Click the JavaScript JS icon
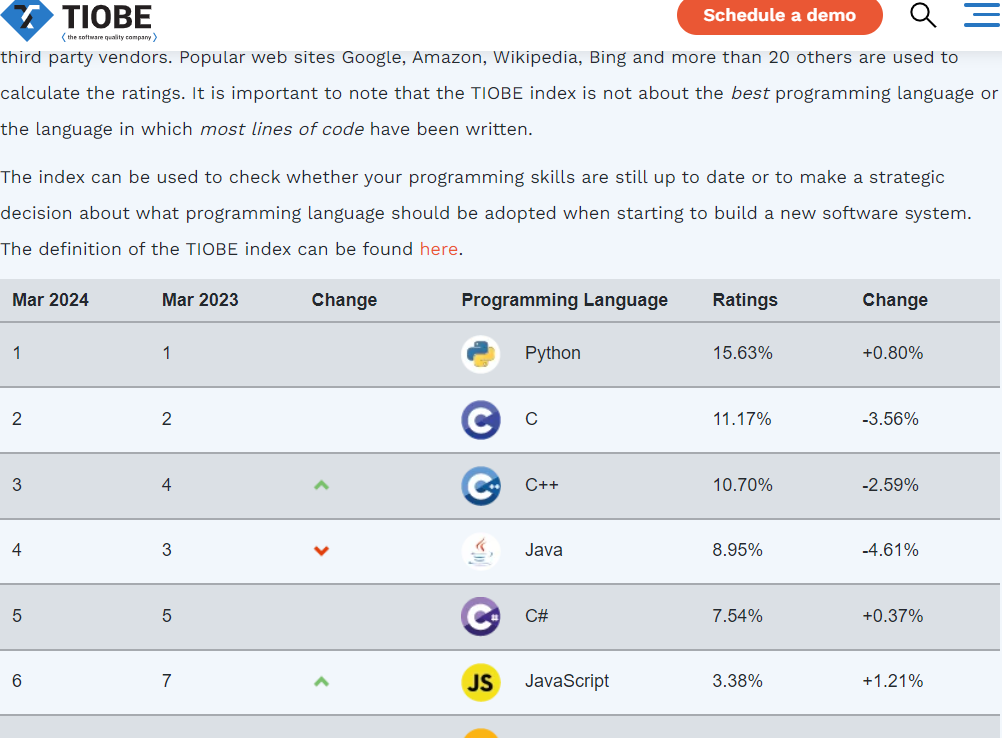Screen dimensions: 1002x738 click(x=481, y=682)
